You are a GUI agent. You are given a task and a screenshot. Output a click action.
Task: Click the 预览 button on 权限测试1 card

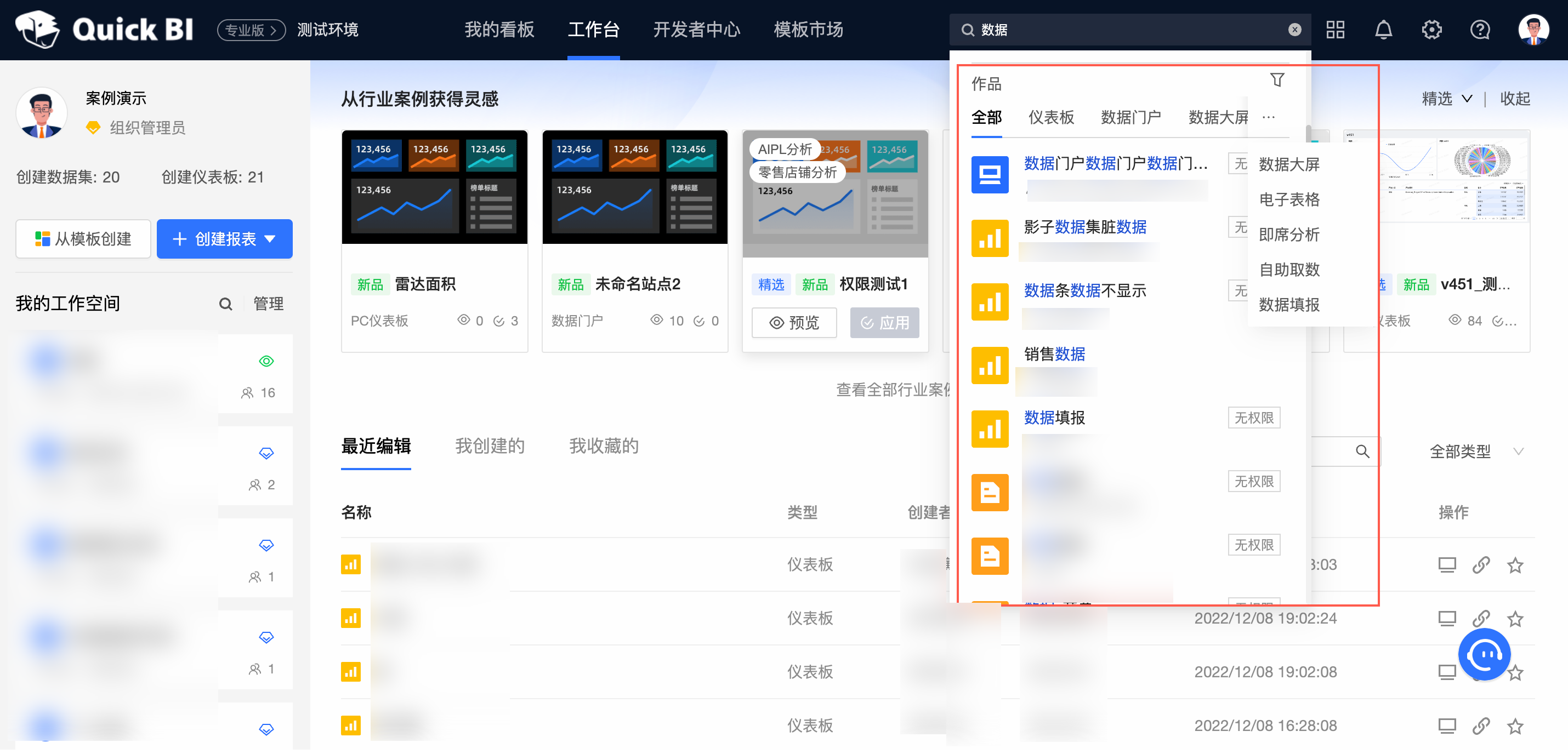(794, 323)
